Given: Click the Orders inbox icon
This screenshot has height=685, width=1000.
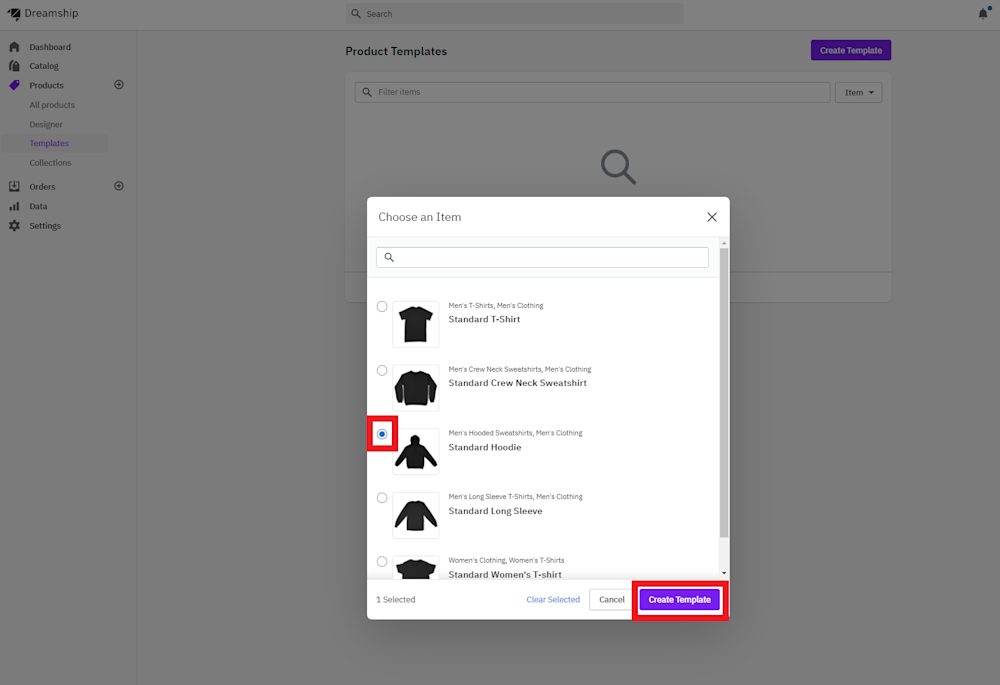Looking at the screenshot, I should (x=14, y=186).
